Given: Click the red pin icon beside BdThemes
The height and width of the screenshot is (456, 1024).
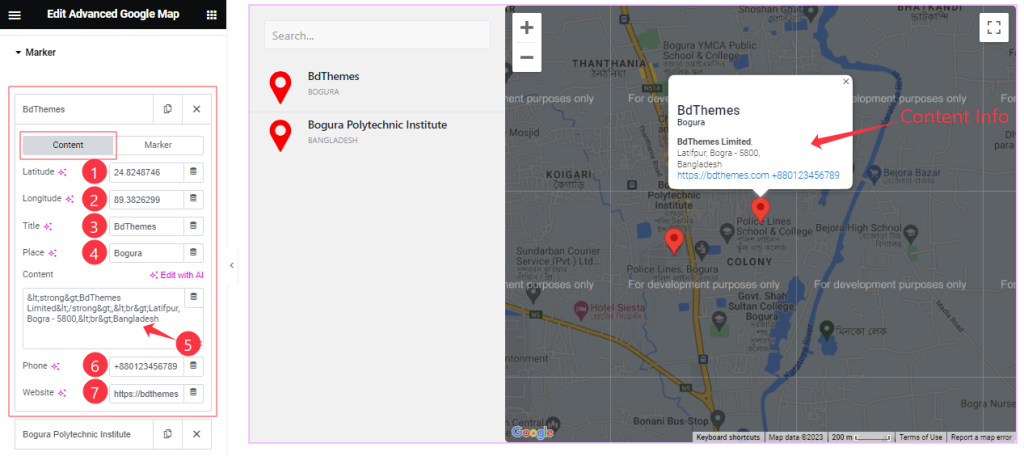Looking at the screenshot, I should 281,88.
